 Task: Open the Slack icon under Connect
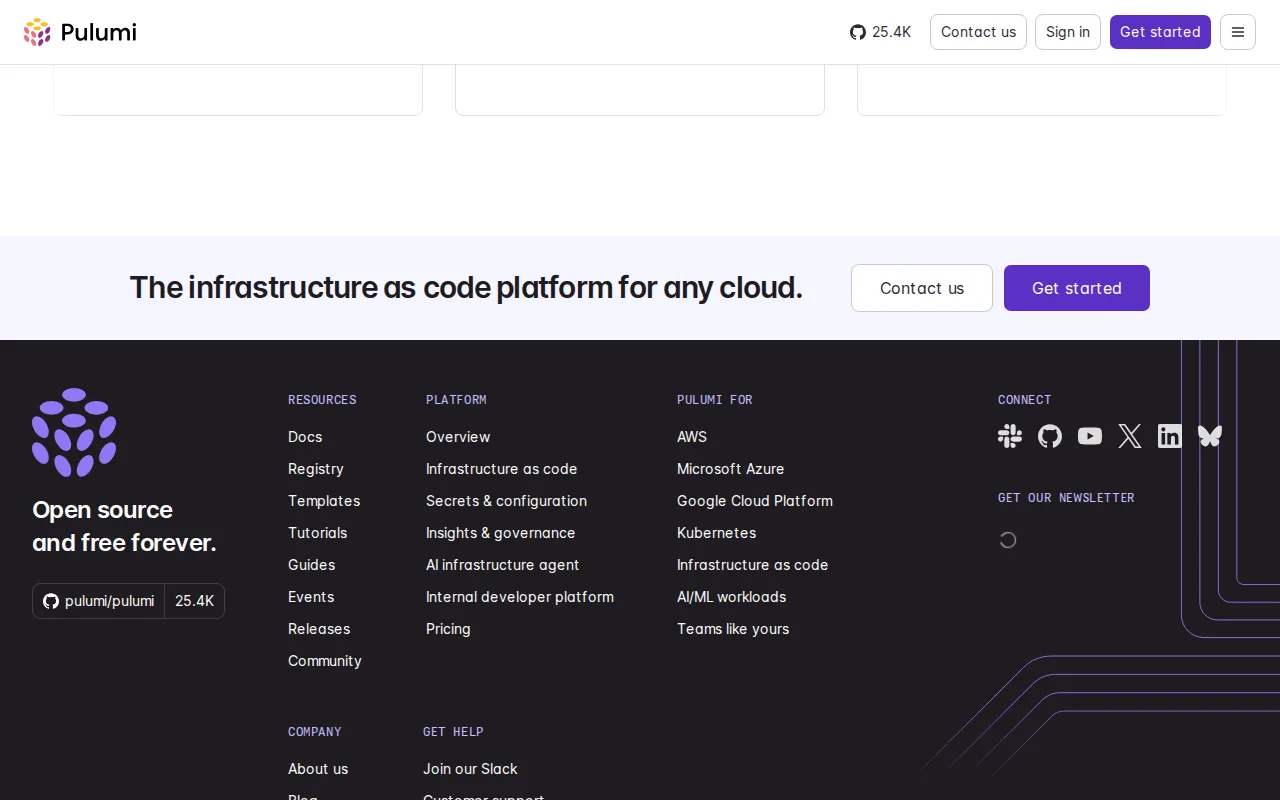(x=1010, y=436)
